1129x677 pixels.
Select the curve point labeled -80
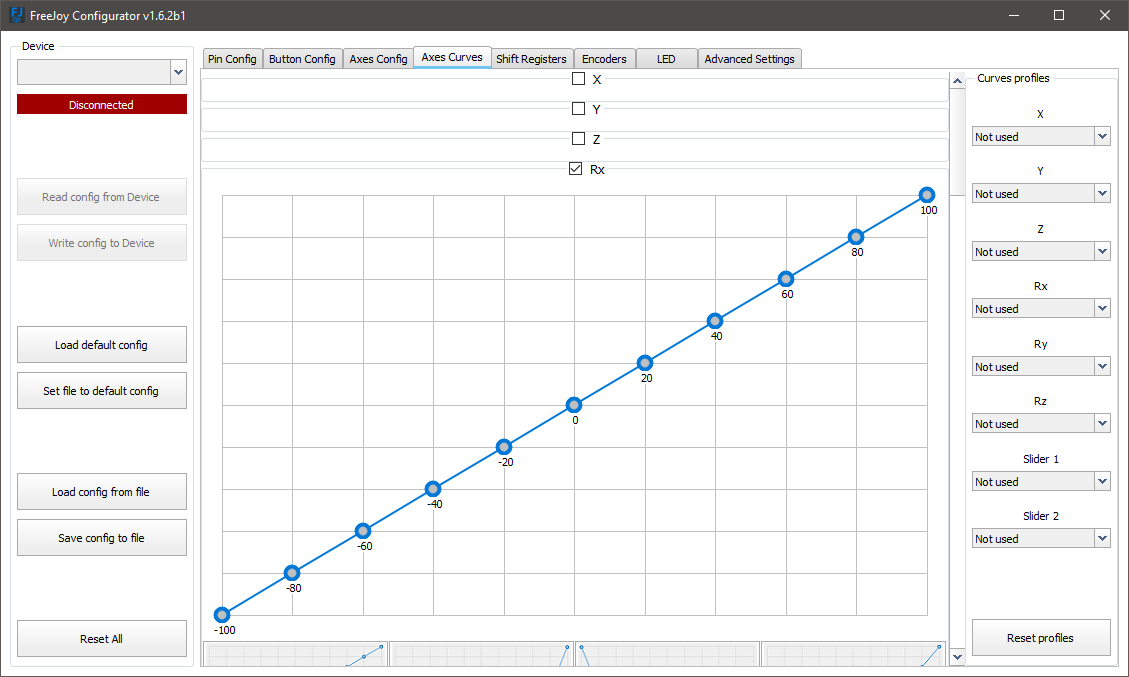click(x=292, y=573)
